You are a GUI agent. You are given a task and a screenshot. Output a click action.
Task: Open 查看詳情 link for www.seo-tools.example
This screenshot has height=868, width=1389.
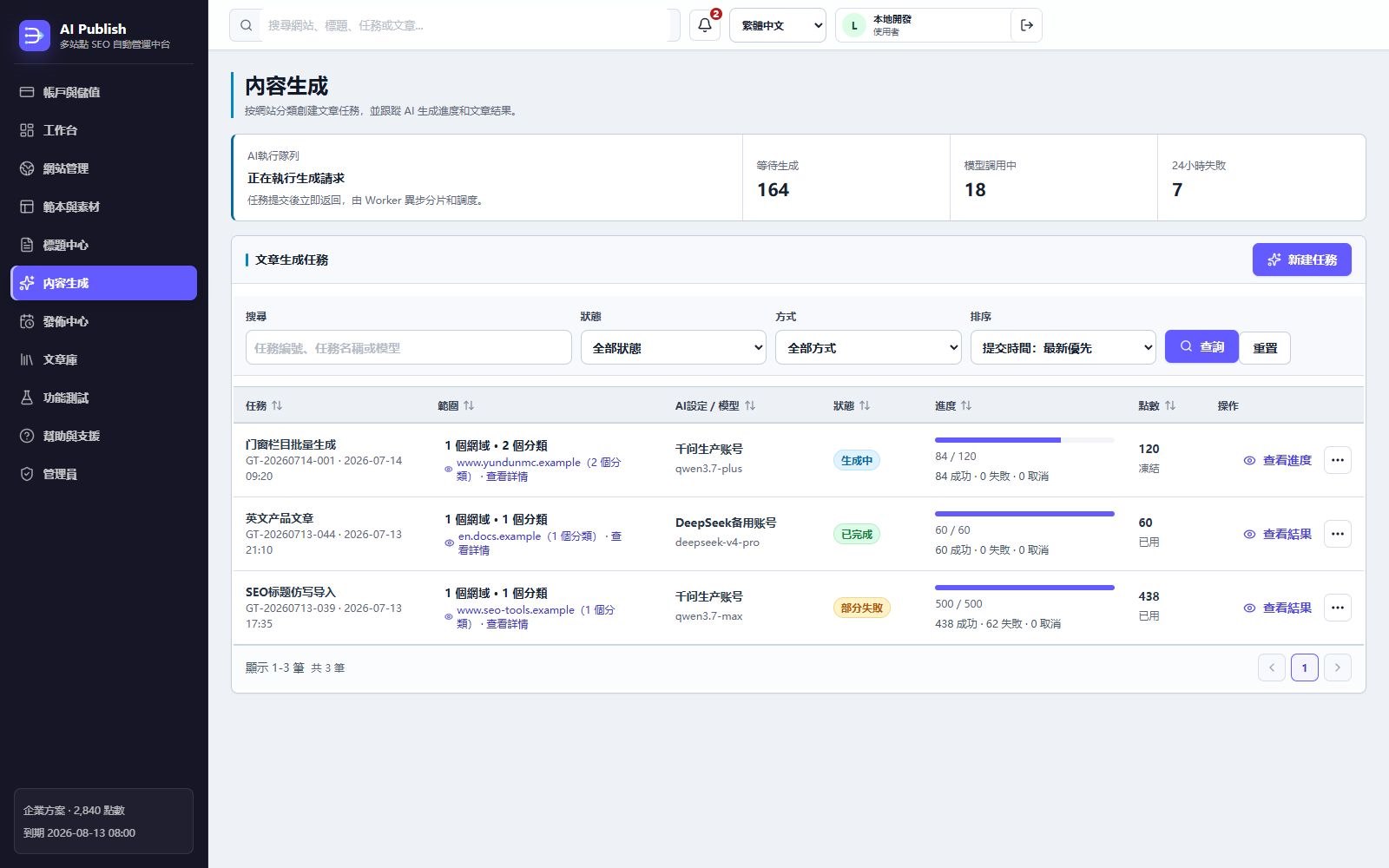click(507, 623)
